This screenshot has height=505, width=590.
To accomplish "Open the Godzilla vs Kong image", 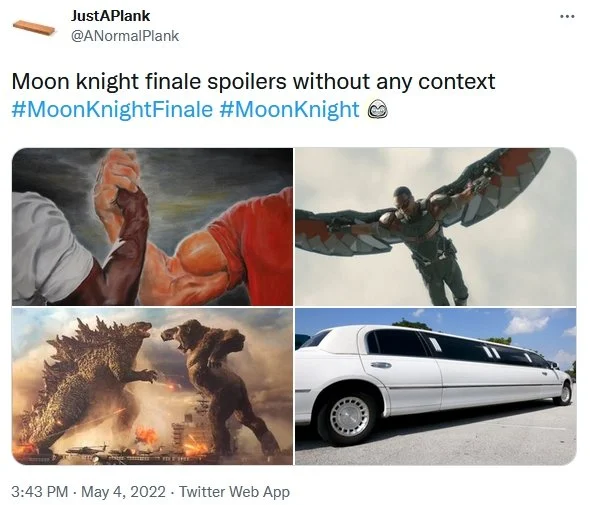I will click(x=152, y=386).
